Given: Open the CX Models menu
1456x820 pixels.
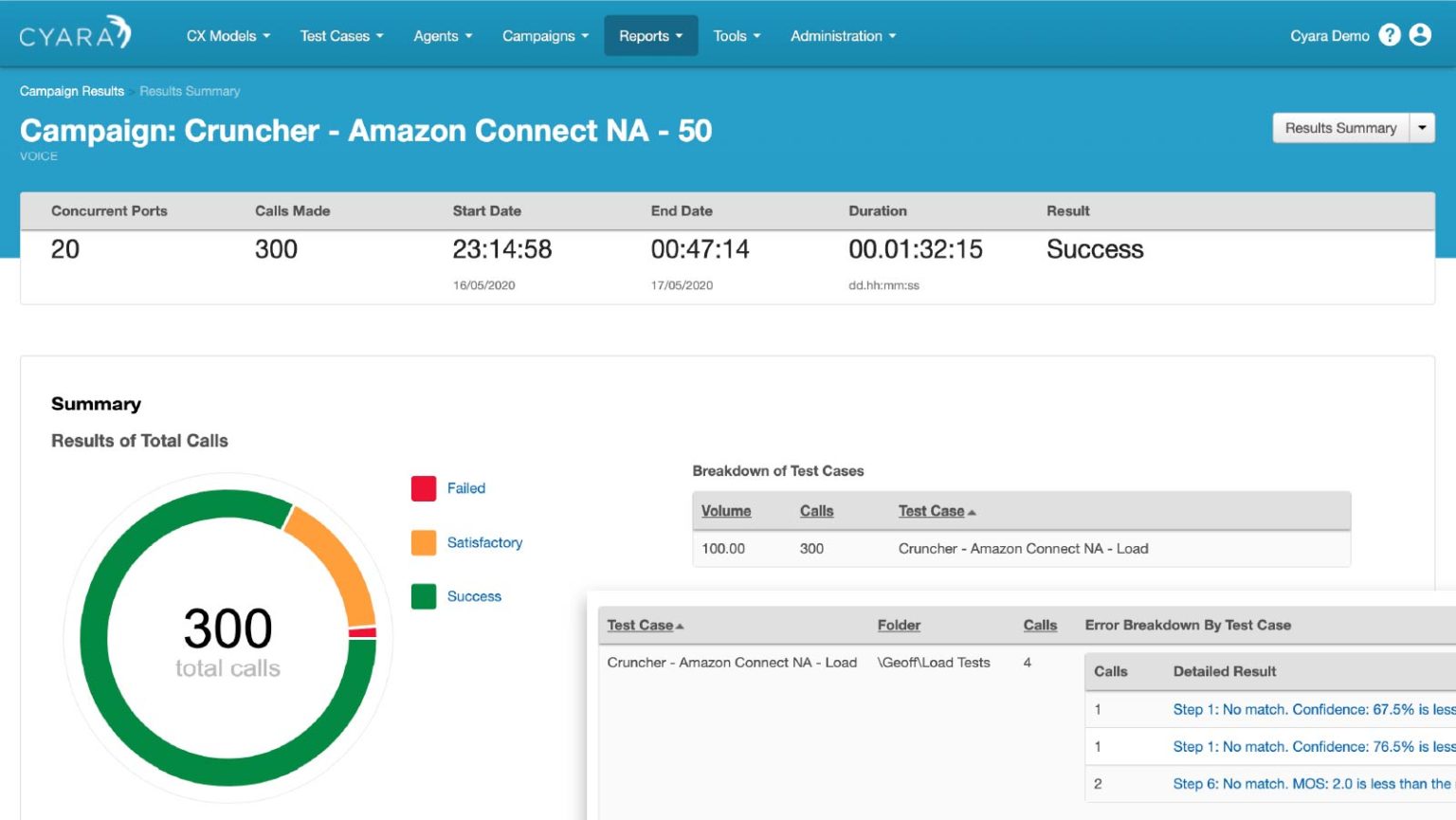Looking at the screenshot, I should (227, 35).
